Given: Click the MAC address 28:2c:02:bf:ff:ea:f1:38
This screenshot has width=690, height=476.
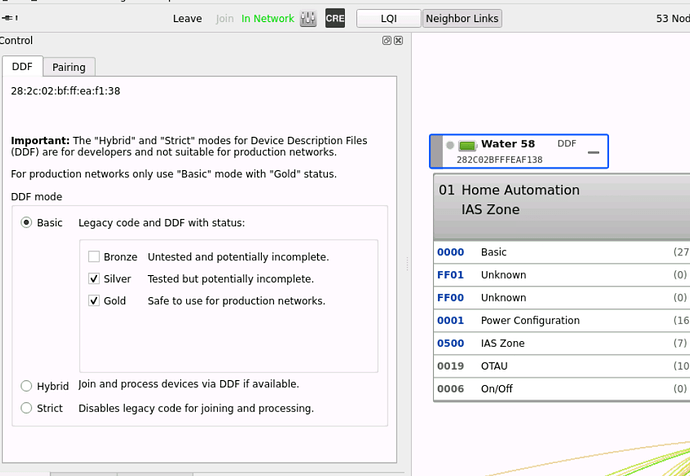Looking at the screenshot, I should tap(66, 91).
